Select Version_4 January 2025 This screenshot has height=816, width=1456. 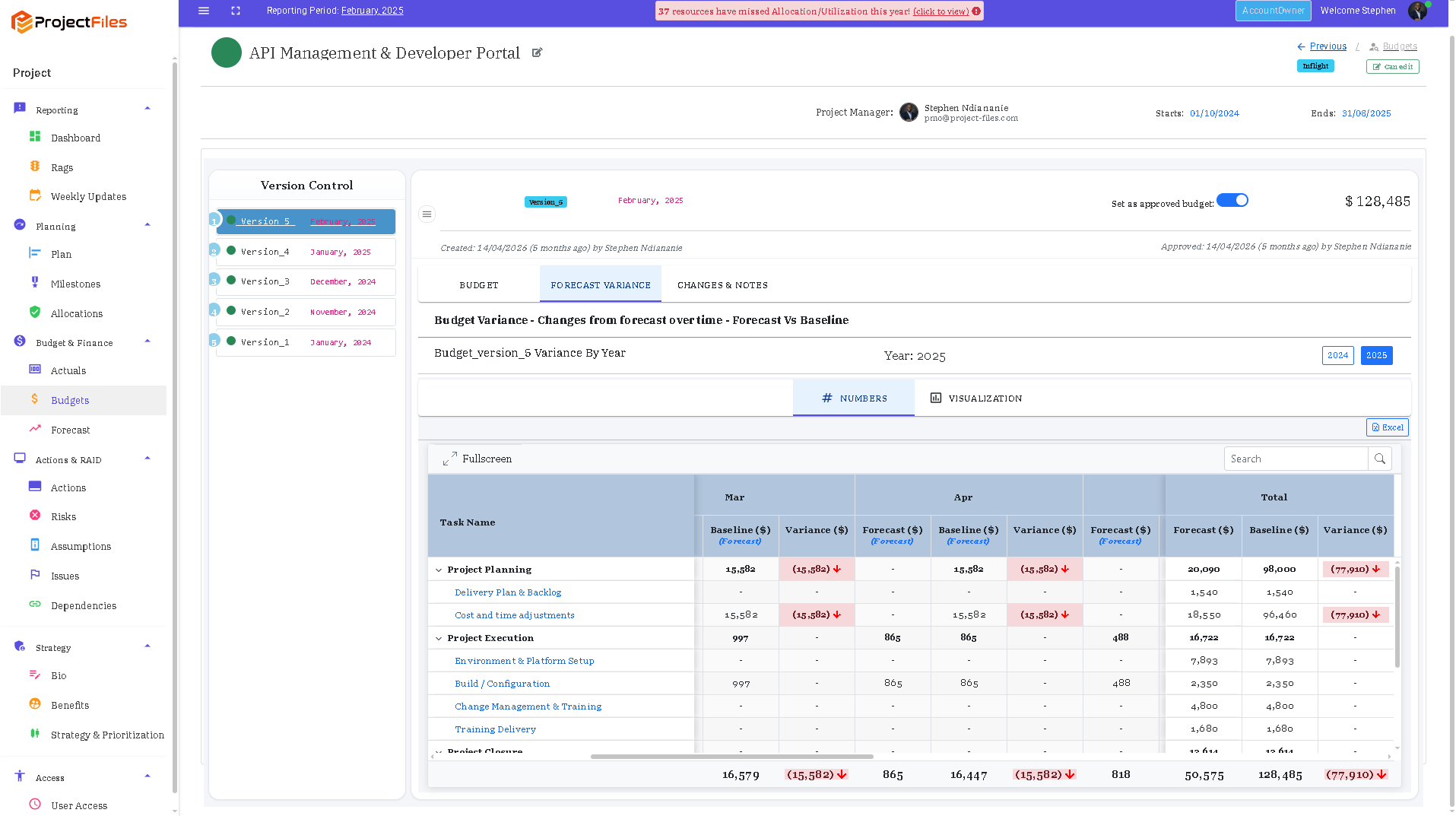[x=306, y=252]
